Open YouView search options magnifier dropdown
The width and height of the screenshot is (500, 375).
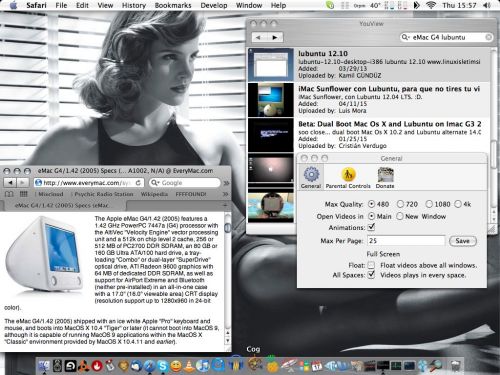pos(406,37)
